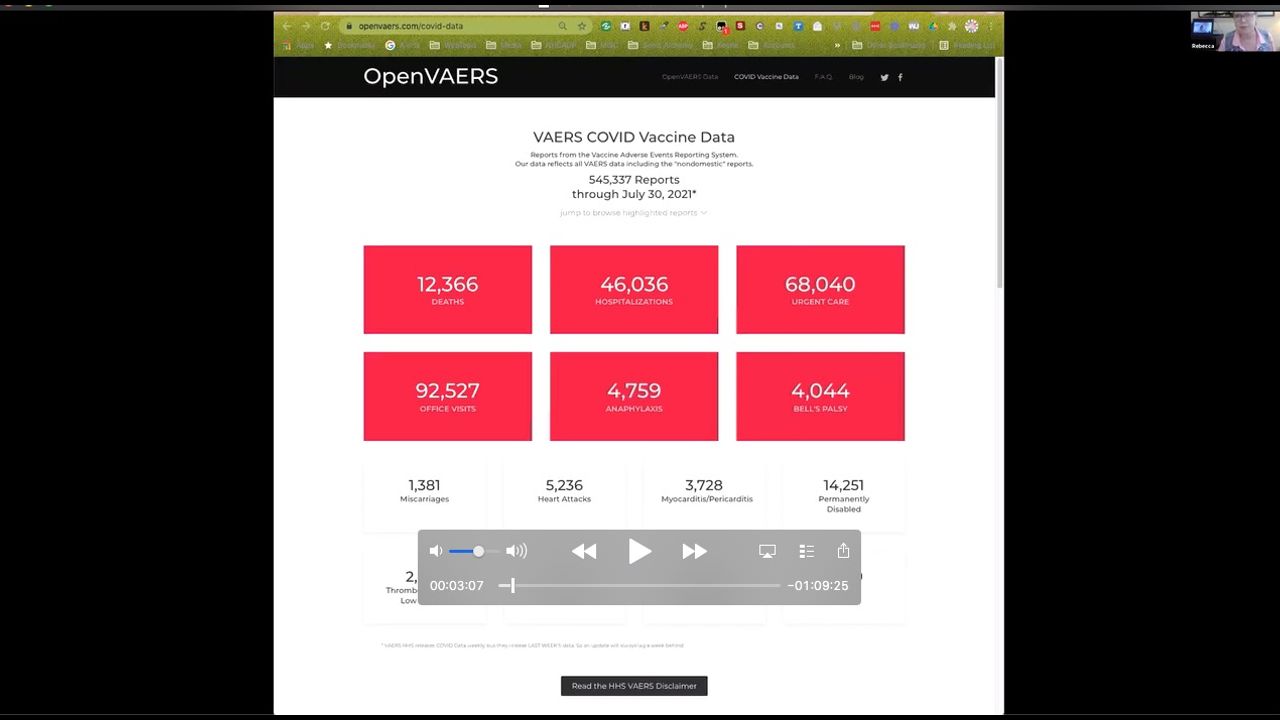
Task: Set max volume with loud speaker icon
Action: (516, 551)
